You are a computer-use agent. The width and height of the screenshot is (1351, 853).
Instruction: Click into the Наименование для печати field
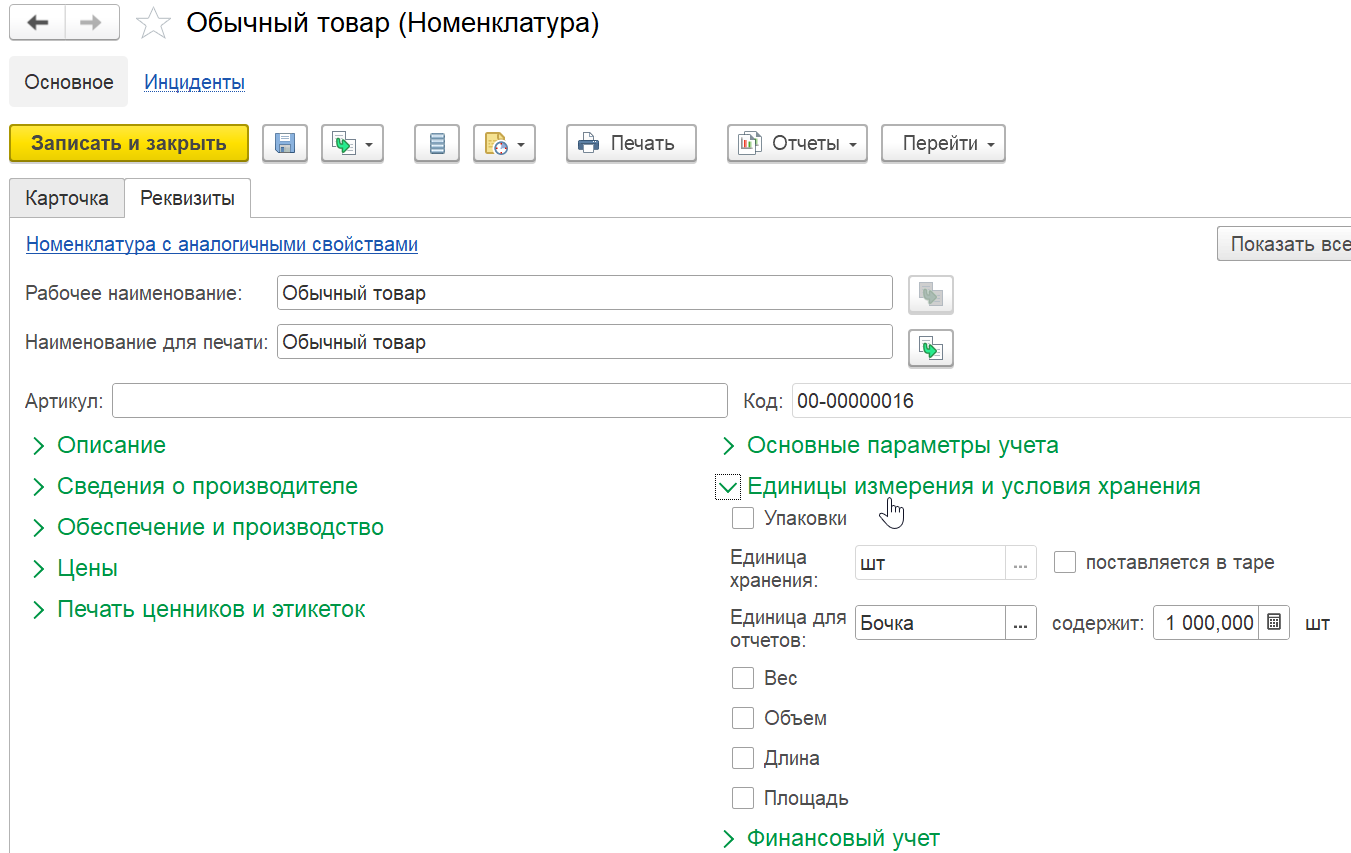(585, 342)
